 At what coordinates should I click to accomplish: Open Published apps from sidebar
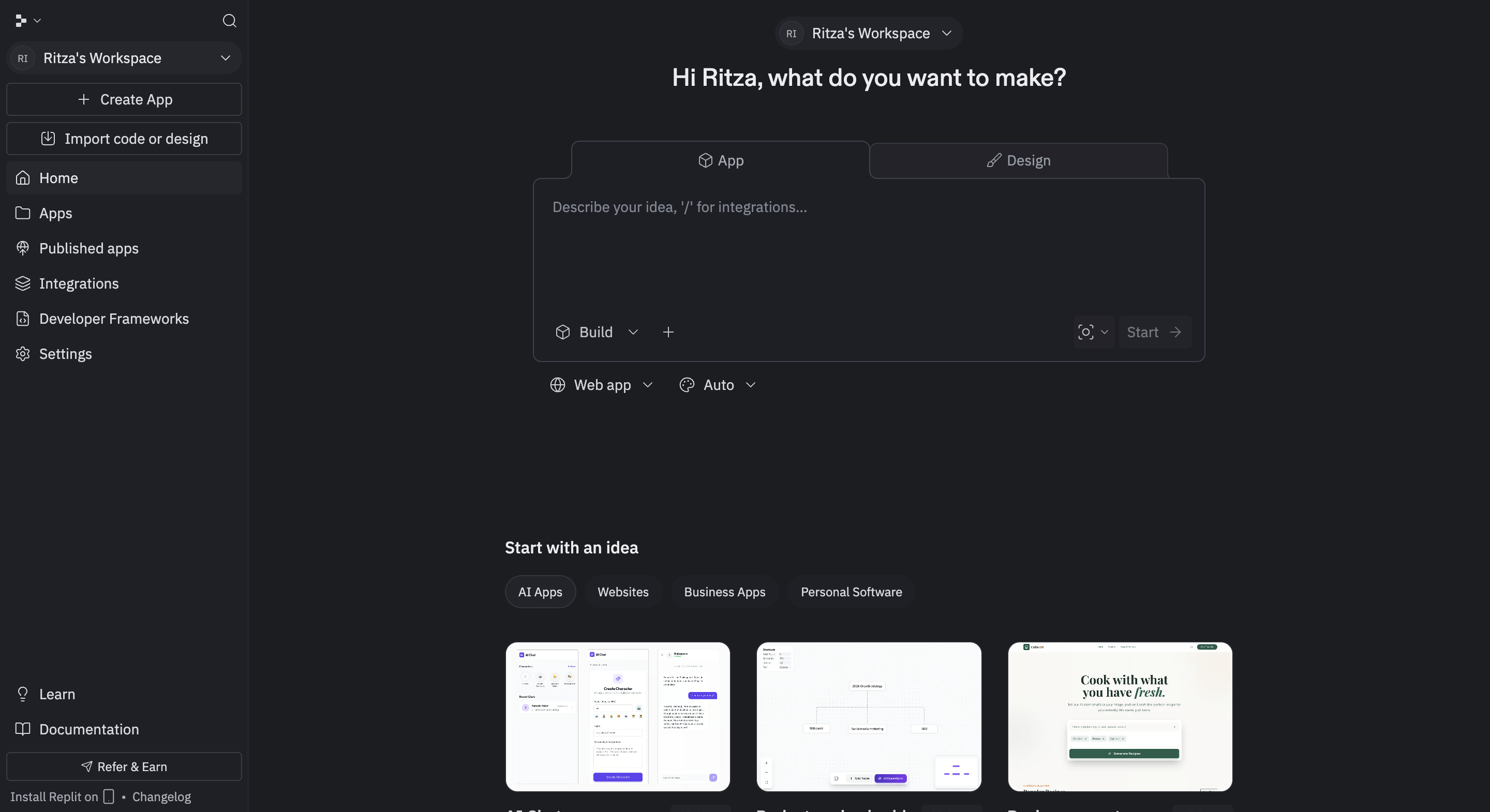coord(88,248)
